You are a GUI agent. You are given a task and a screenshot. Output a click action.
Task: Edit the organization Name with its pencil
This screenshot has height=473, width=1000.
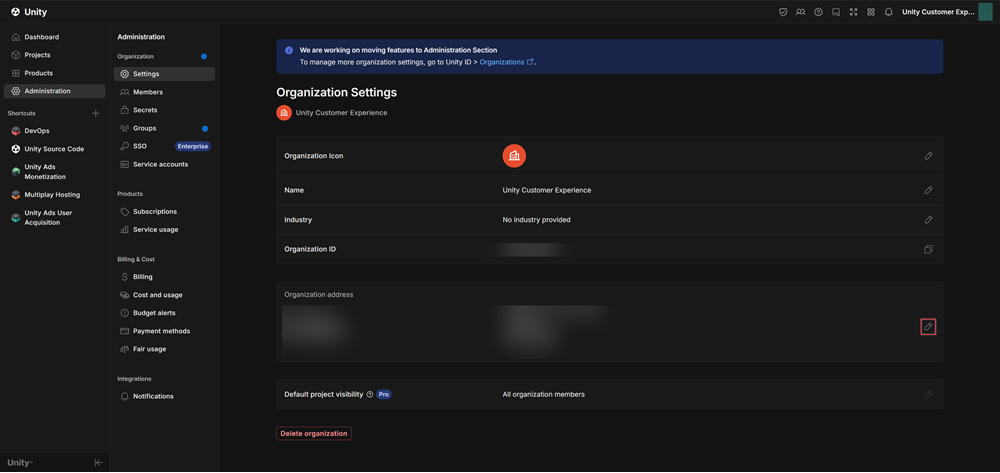pyautogui.click(x=929, y=190)
